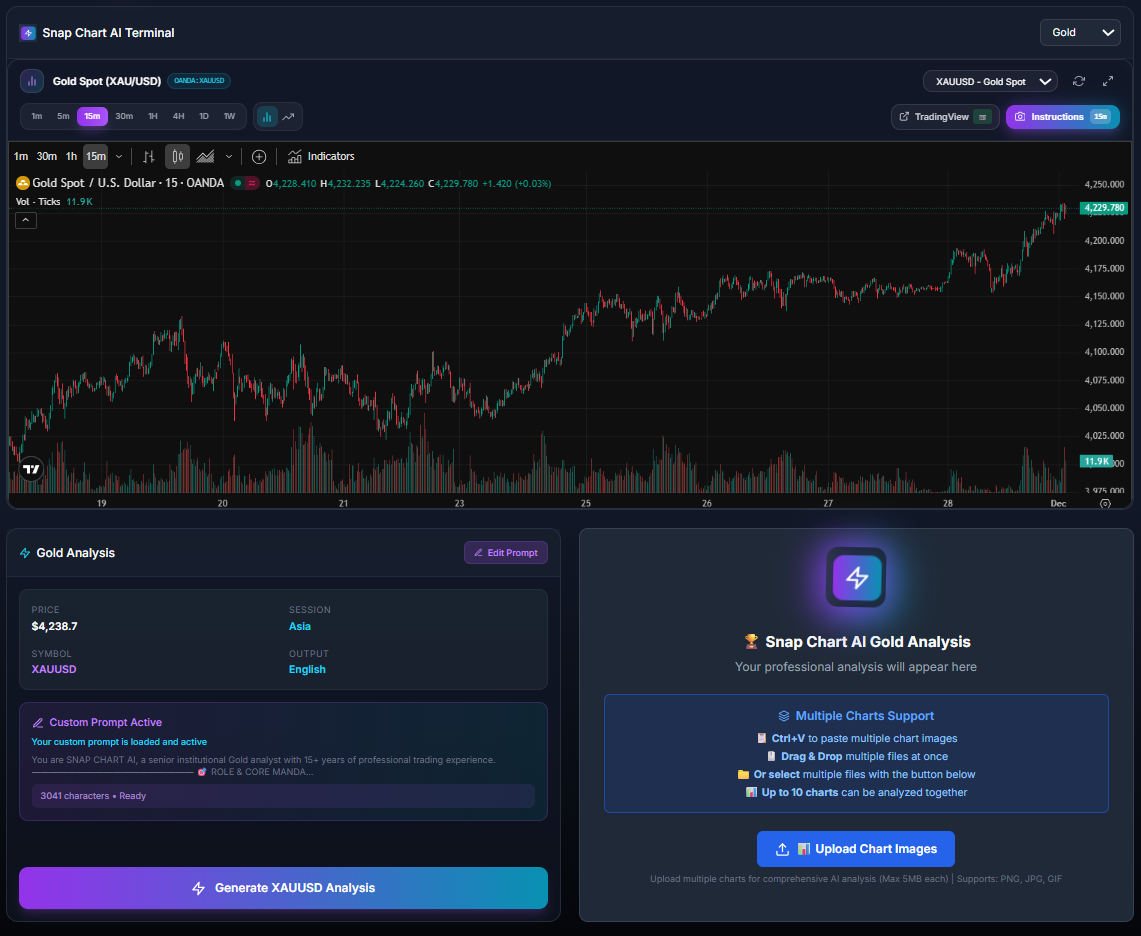The image size is (1141, 936).
Task: Select the Candles chart style icon
Action: pos(178,156)
